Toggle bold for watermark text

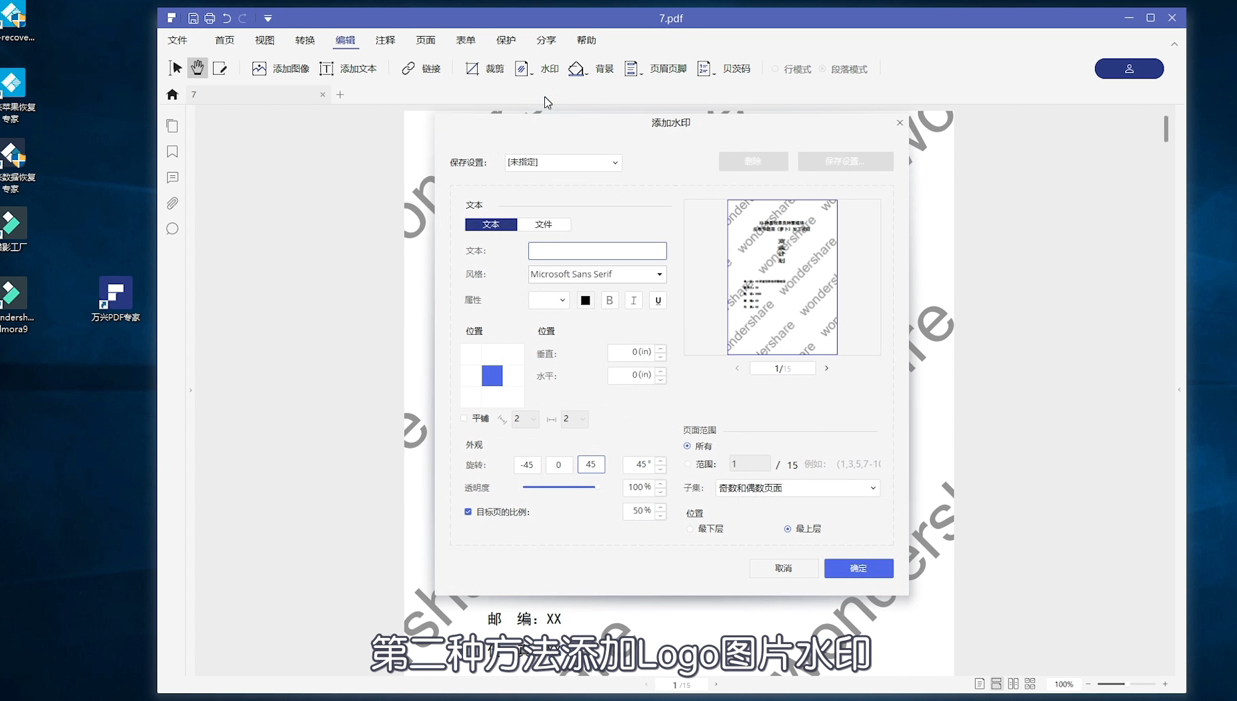point(609,300)
